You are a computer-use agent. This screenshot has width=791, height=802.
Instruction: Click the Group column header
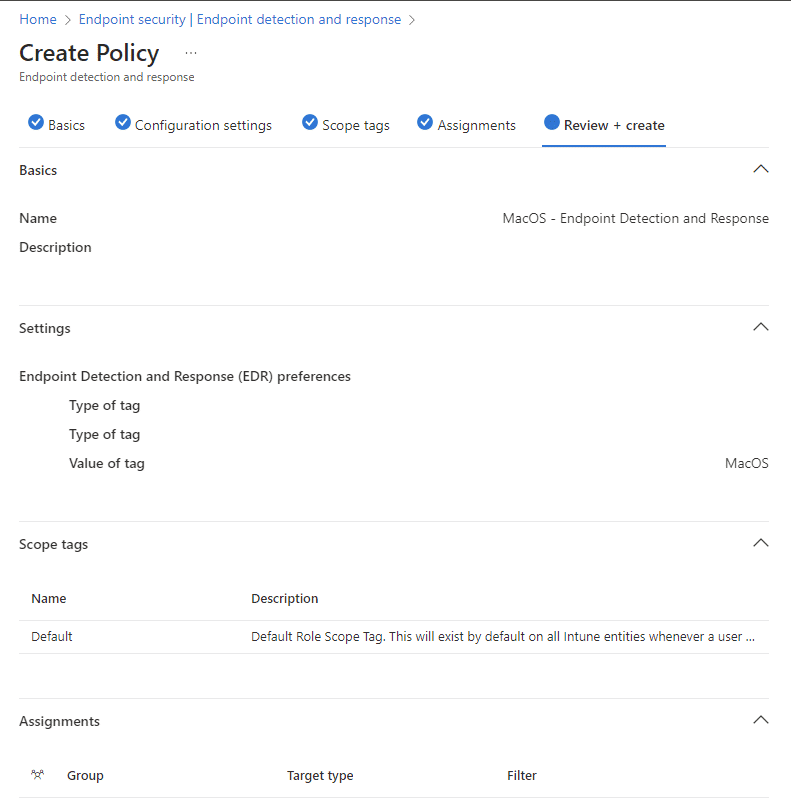pos(85,775)
